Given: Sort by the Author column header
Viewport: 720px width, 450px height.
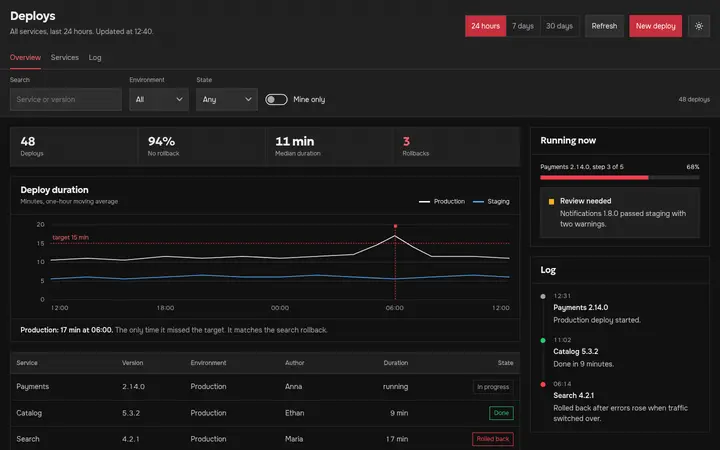Looking at the screenshot, I should [x=294, y=363].
